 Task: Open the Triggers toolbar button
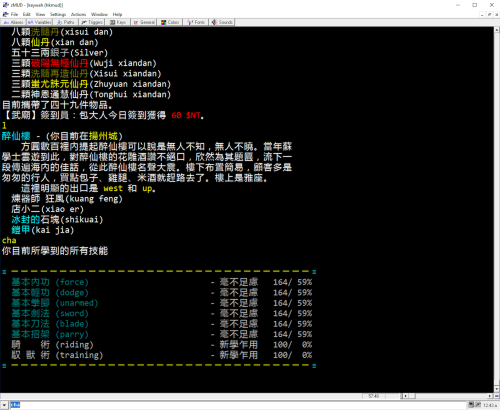pyautogui.click(x=92, y=22)
